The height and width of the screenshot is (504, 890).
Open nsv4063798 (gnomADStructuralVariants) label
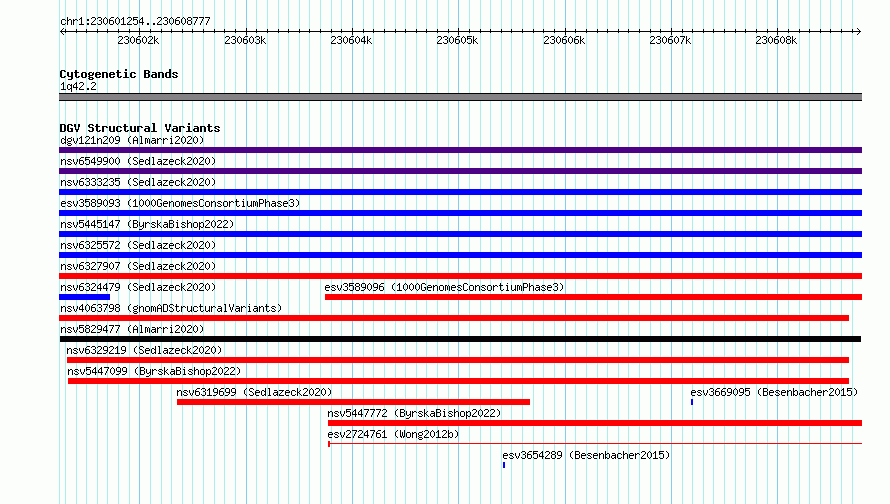[171, 308]
